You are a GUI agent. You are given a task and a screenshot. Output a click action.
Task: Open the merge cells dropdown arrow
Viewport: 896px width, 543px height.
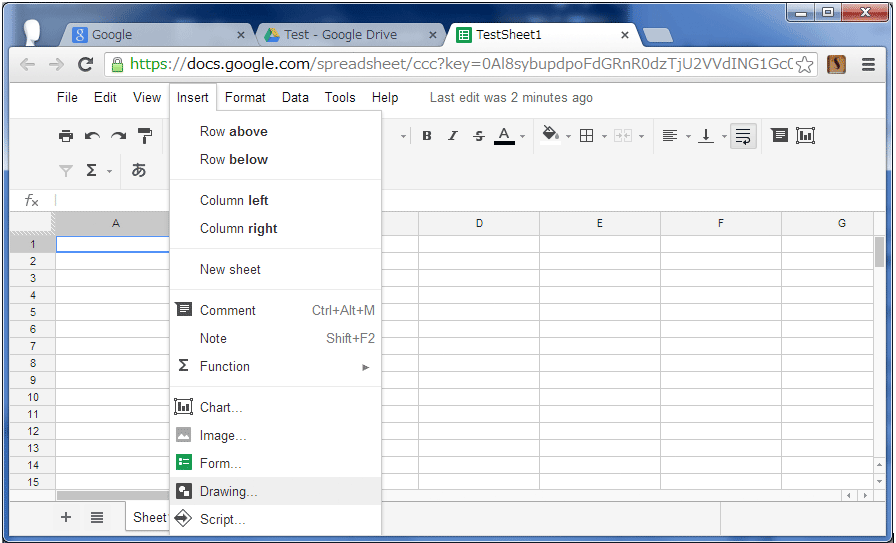pos(641,137)
